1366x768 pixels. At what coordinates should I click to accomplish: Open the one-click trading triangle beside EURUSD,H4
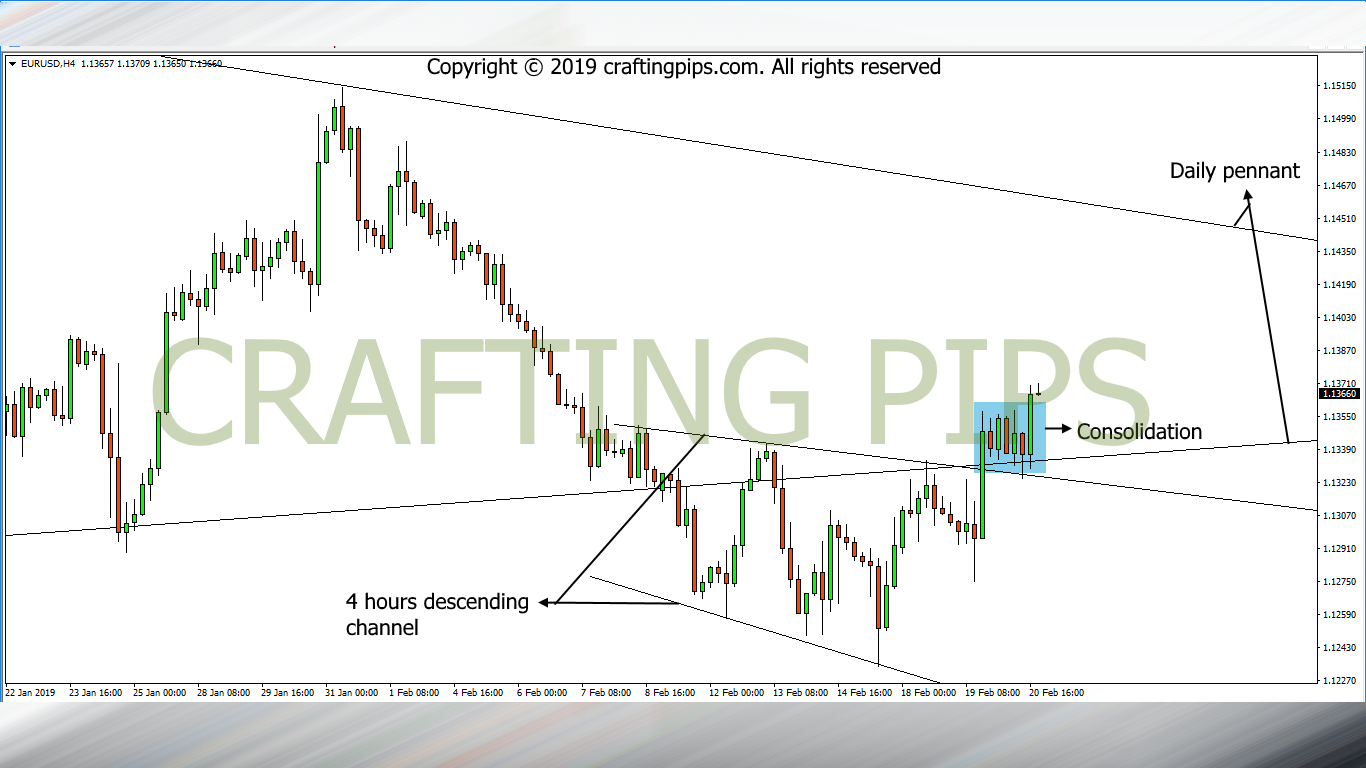click(12, 64)
